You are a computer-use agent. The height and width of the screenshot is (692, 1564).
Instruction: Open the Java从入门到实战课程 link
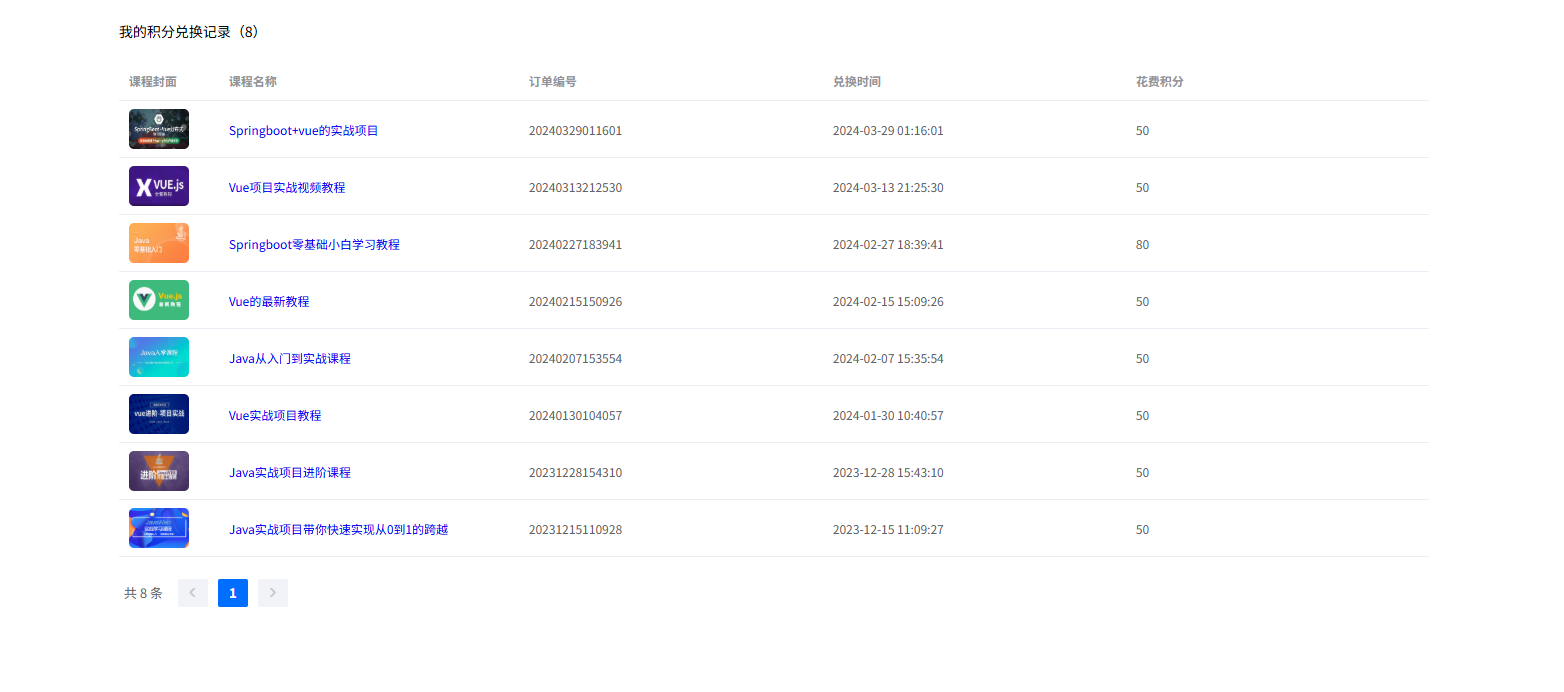[290, 359]
